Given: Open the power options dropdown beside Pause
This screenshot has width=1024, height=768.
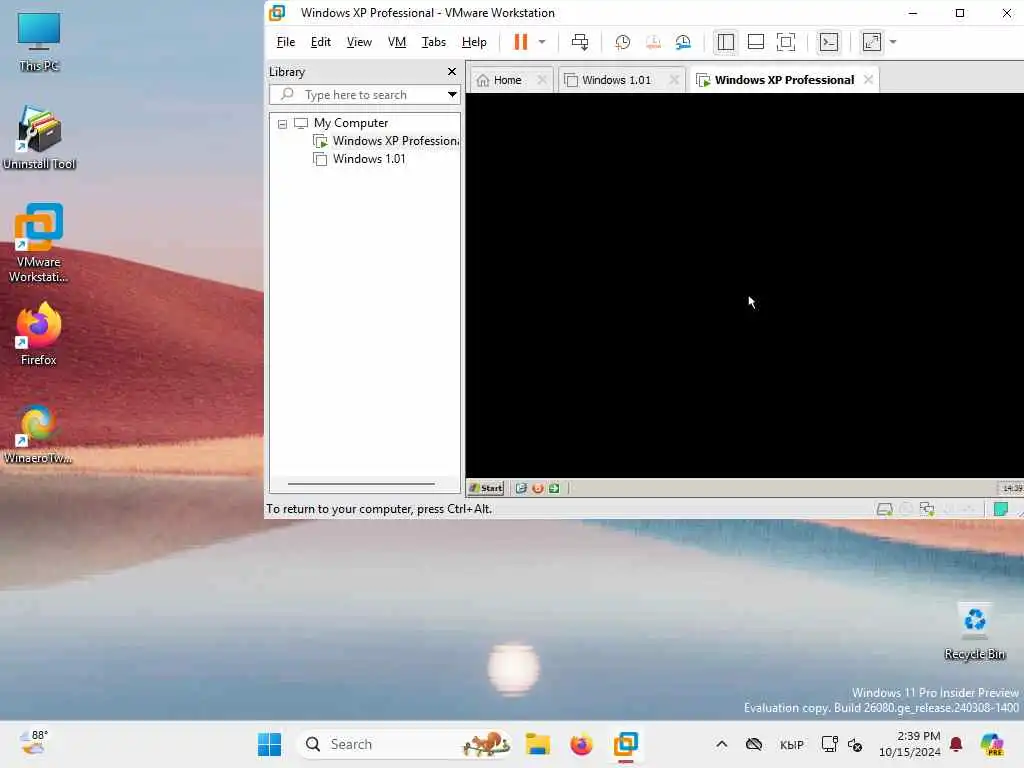Looking at the screenshot, I should point(542,42).
